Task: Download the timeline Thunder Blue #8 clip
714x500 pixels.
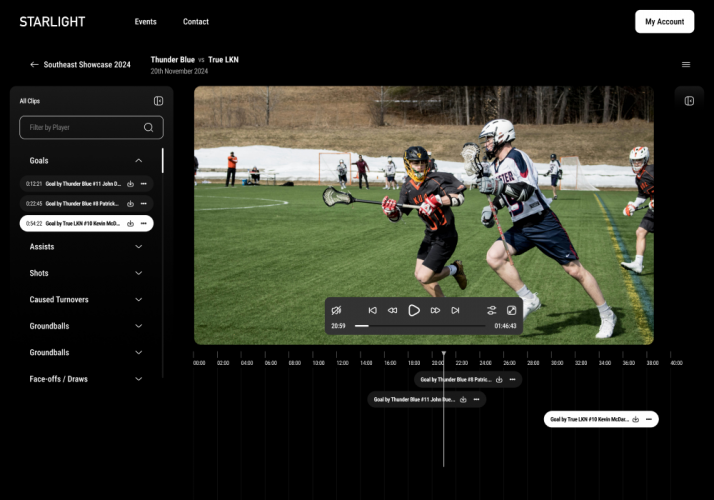Action: pyautogui.click(x=499, y=379)
